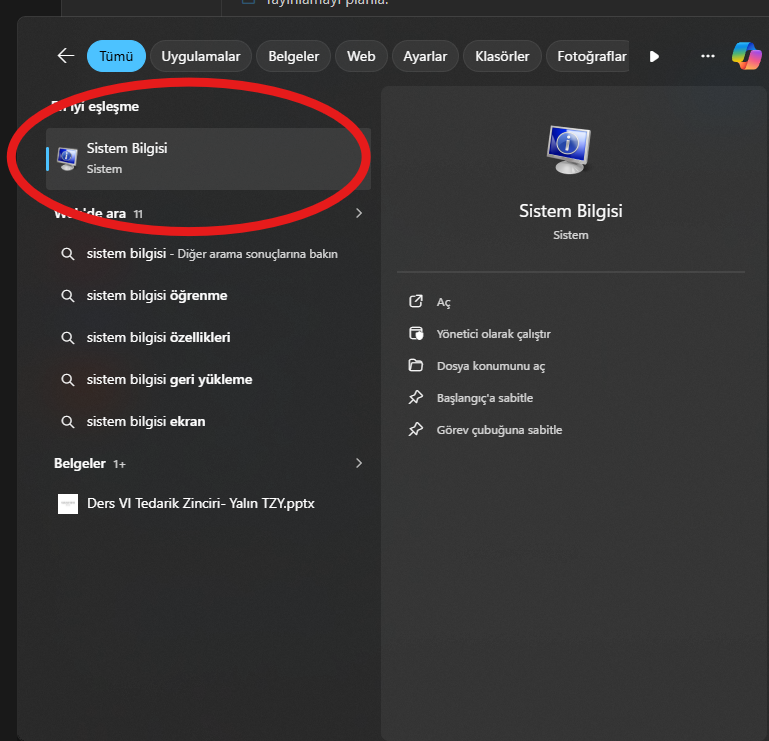Launch the Copilot icon
Screen dimensions: 769x741
click(x=746, y=56)
